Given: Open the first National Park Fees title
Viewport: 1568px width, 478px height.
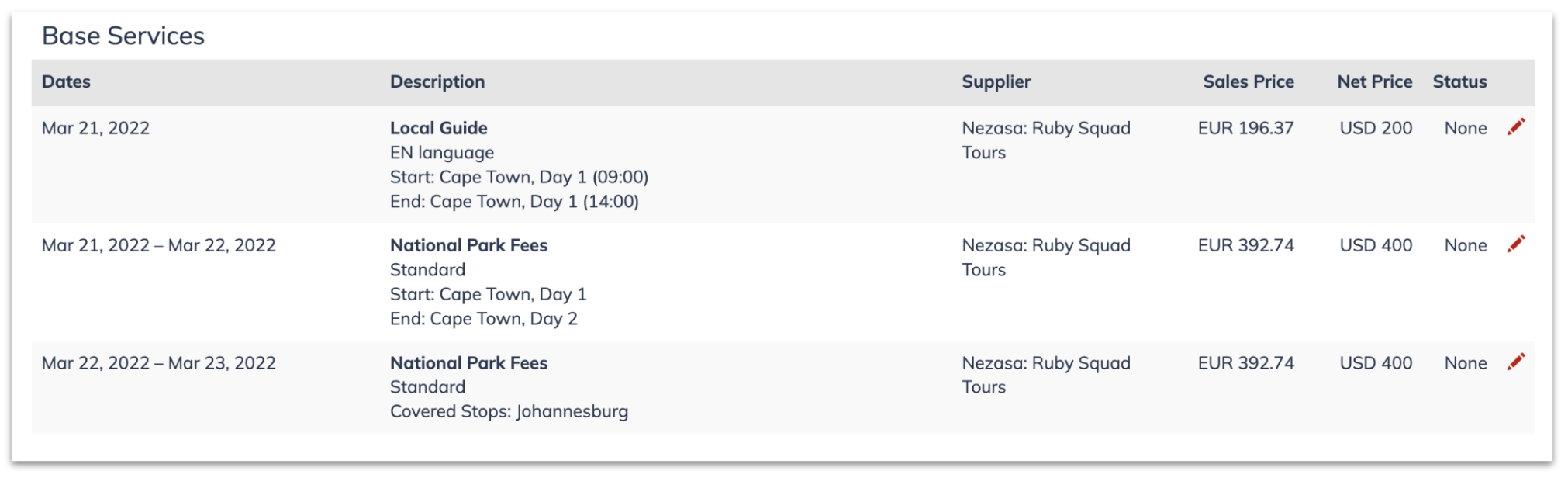Looking at the screenshot, I should coord(469,245).
